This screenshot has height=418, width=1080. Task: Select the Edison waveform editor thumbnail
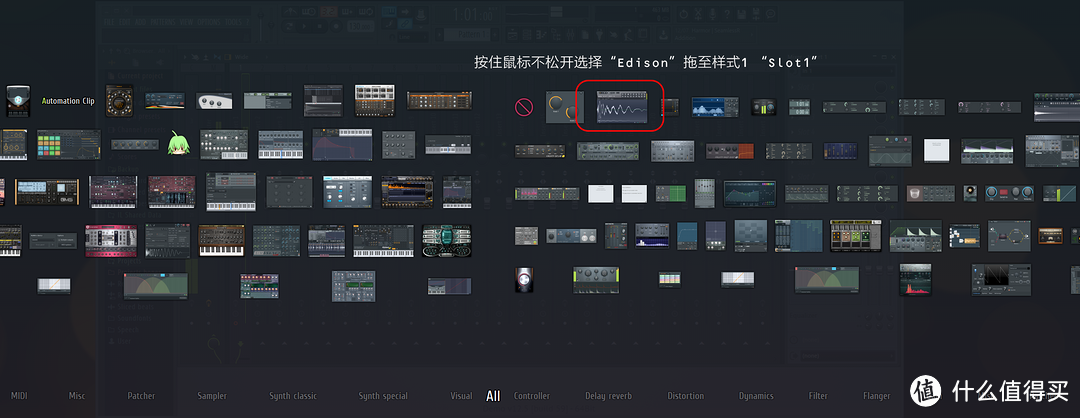click(x=622, y=107)
